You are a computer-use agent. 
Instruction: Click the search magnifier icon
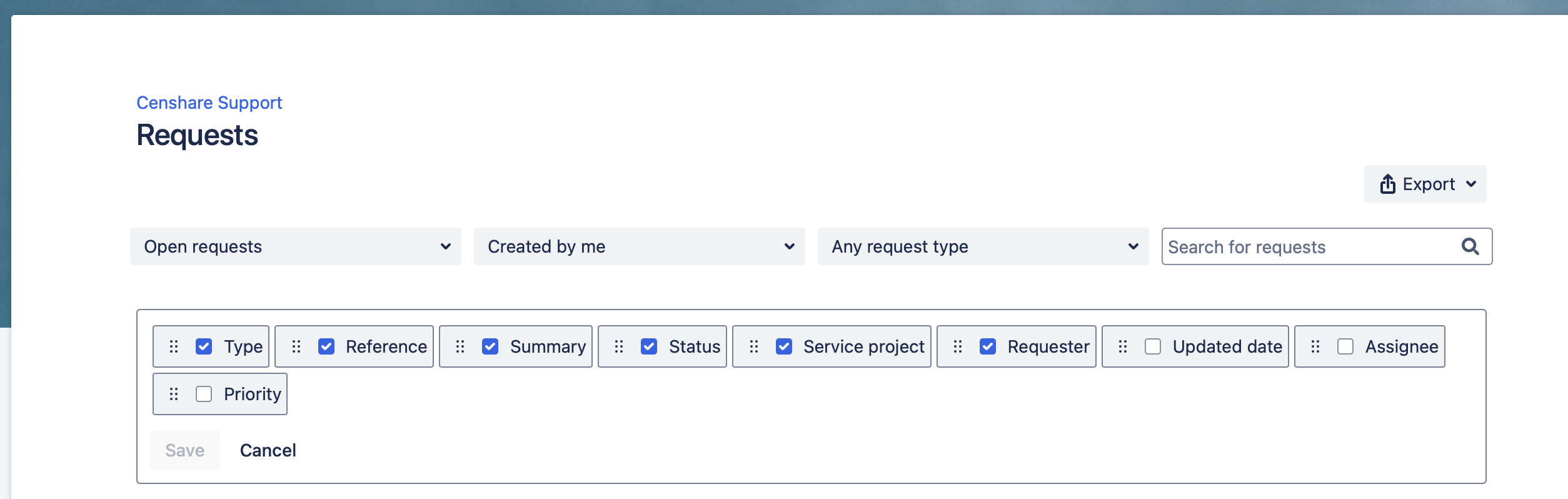pyautogui.click(x=1470, y=246)
